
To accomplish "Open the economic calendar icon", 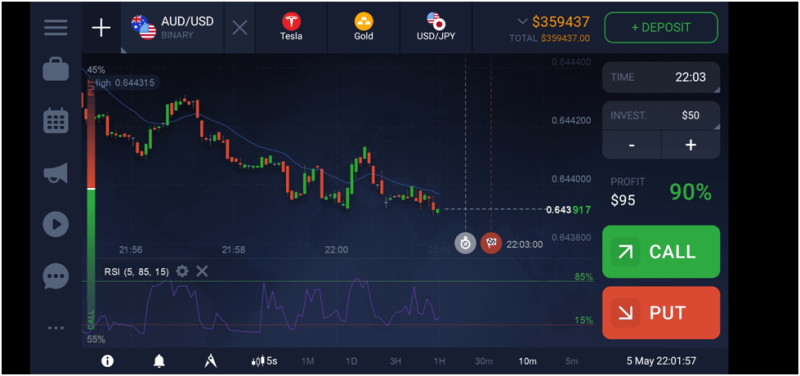I will coord(56,121).
